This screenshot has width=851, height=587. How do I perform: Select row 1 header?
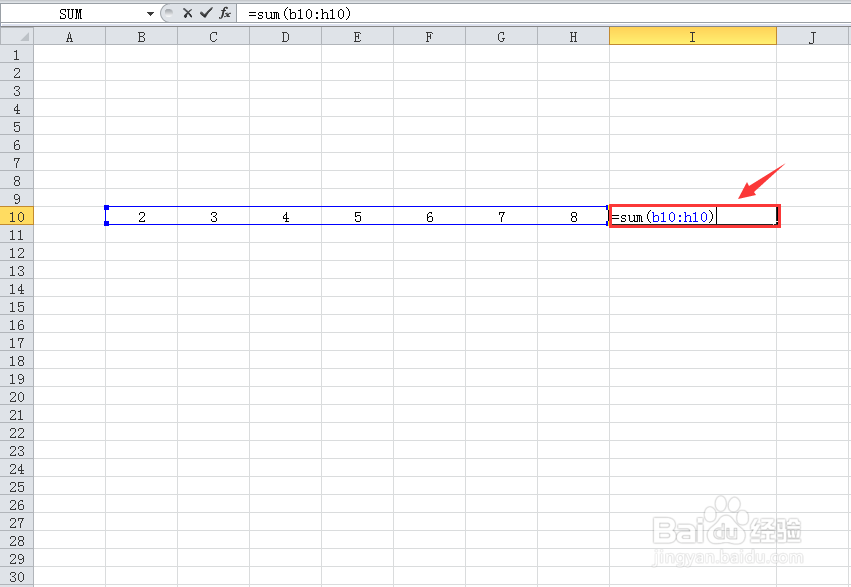tap(17, 55)
